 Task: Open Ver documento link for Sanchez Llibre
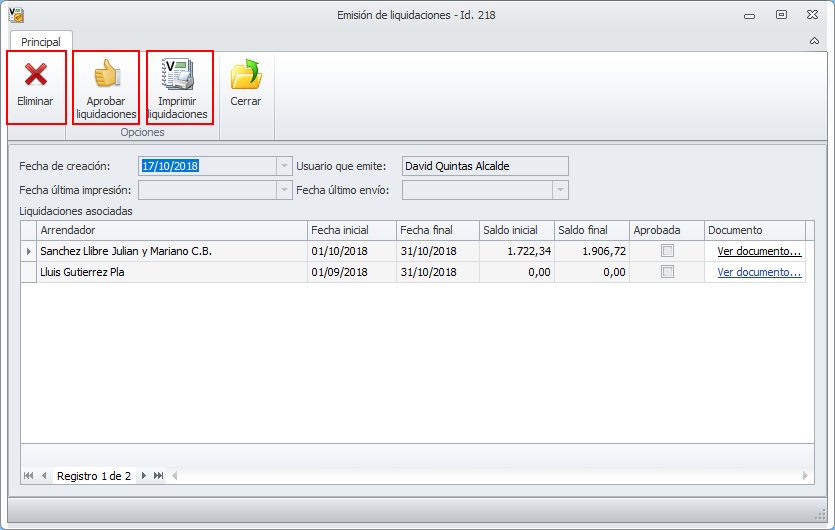[x=759, y=251]
